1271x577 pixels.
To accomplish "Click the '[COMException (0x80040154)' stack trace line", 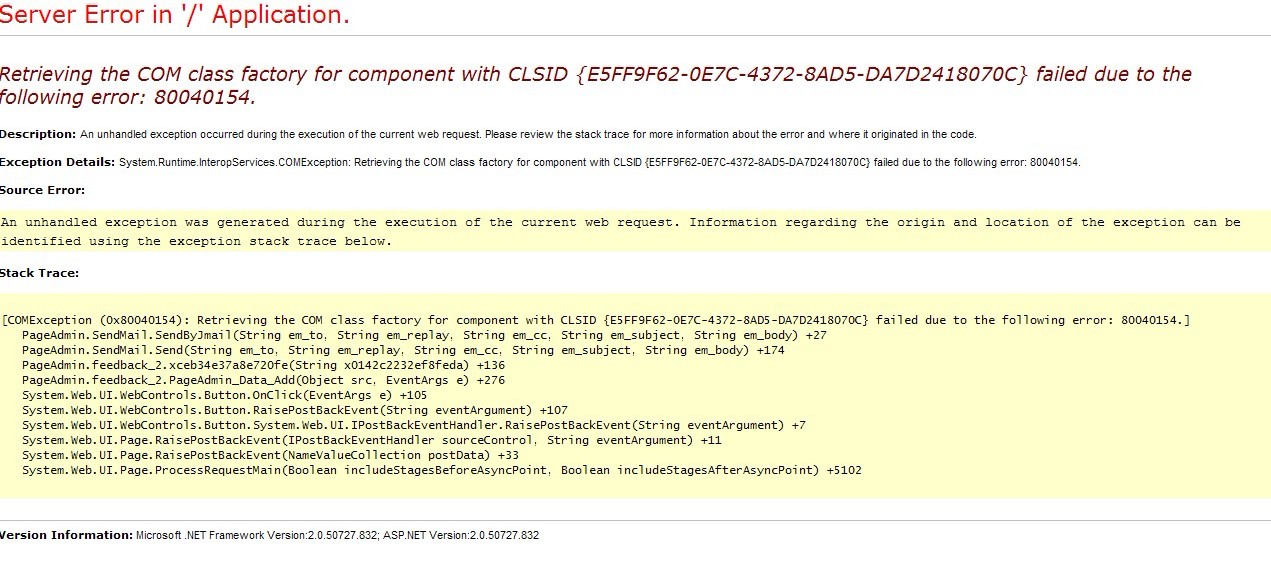I will [596, 320].
